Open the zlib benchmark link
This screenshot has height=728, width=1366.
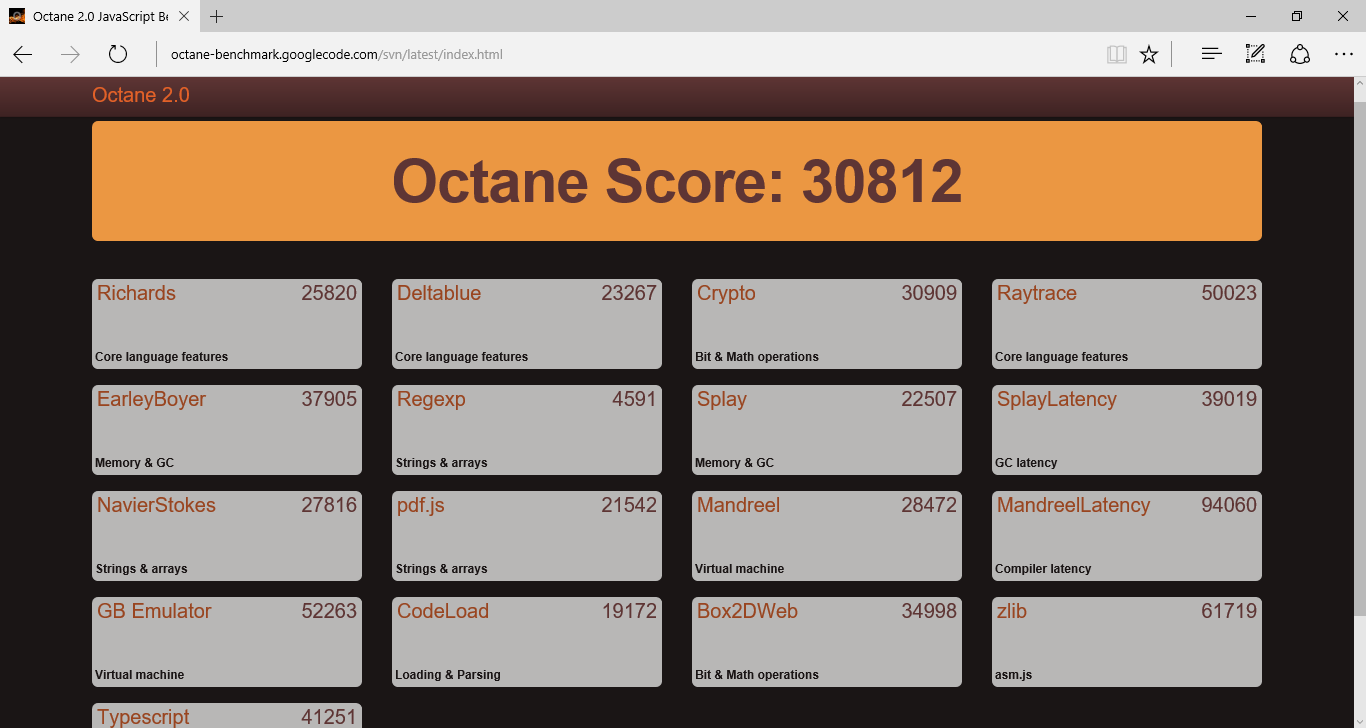coord(1012,611)
